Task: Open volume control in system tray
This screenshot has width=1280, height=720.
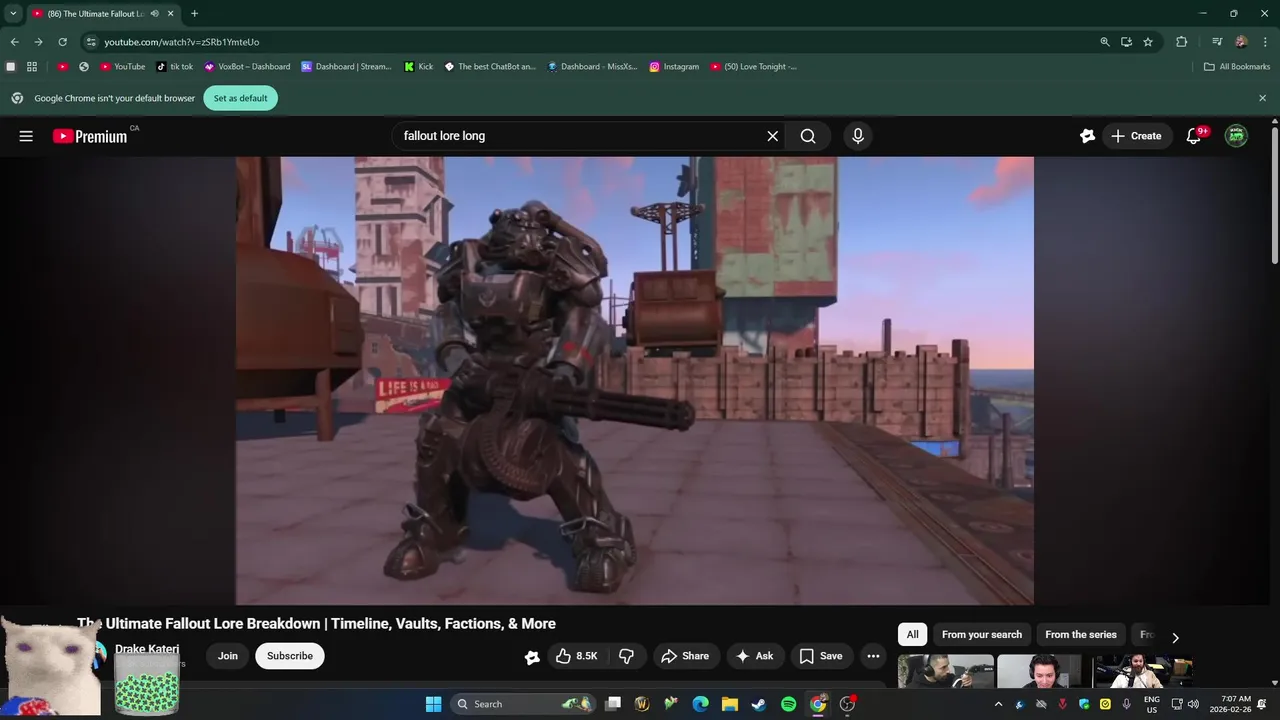Action: [x=1193, y=704]
